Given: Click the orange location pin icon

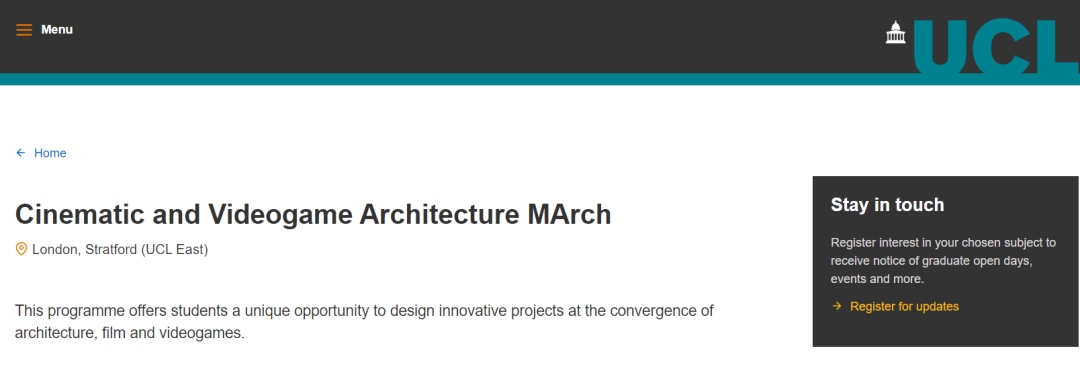Looking at the screenshot, I should (x=21, y=249).
